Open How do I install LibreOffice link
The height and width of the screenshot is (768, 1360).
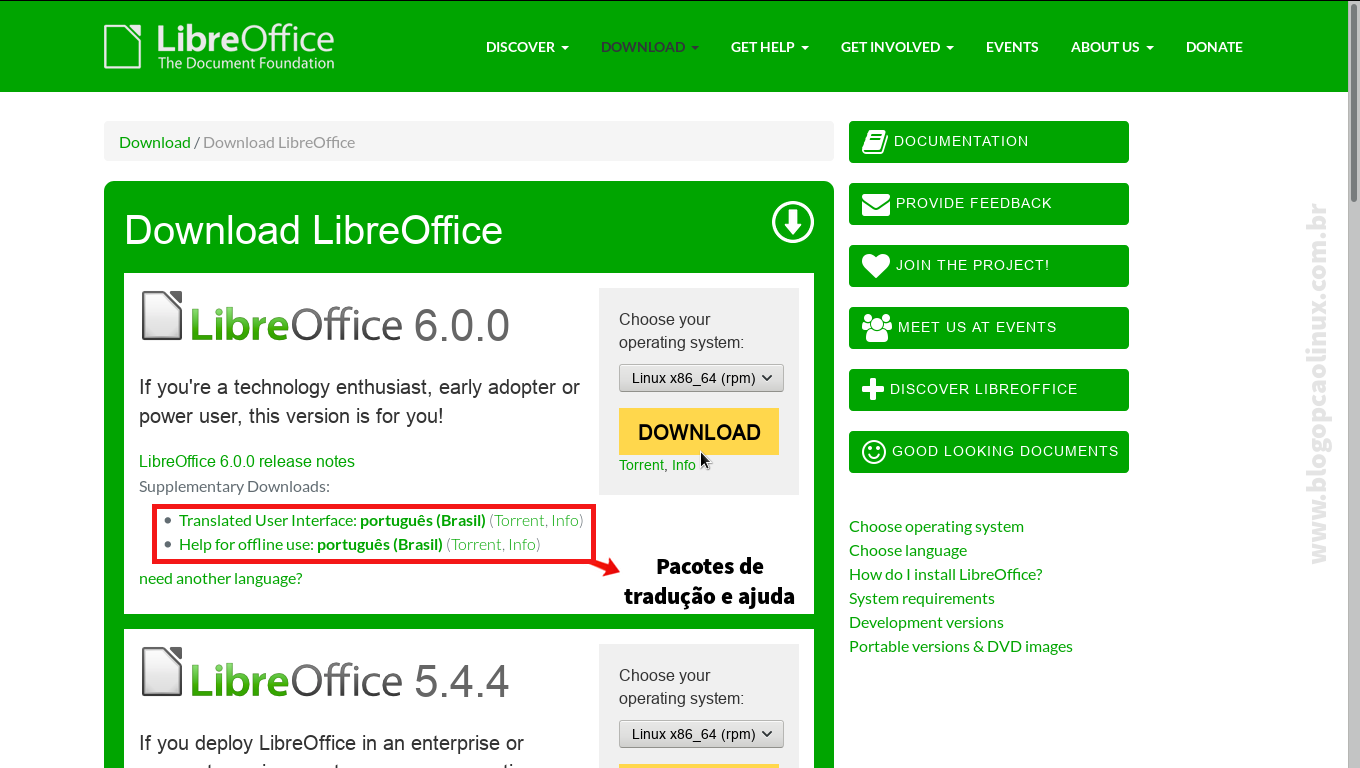tap(946, 574)
